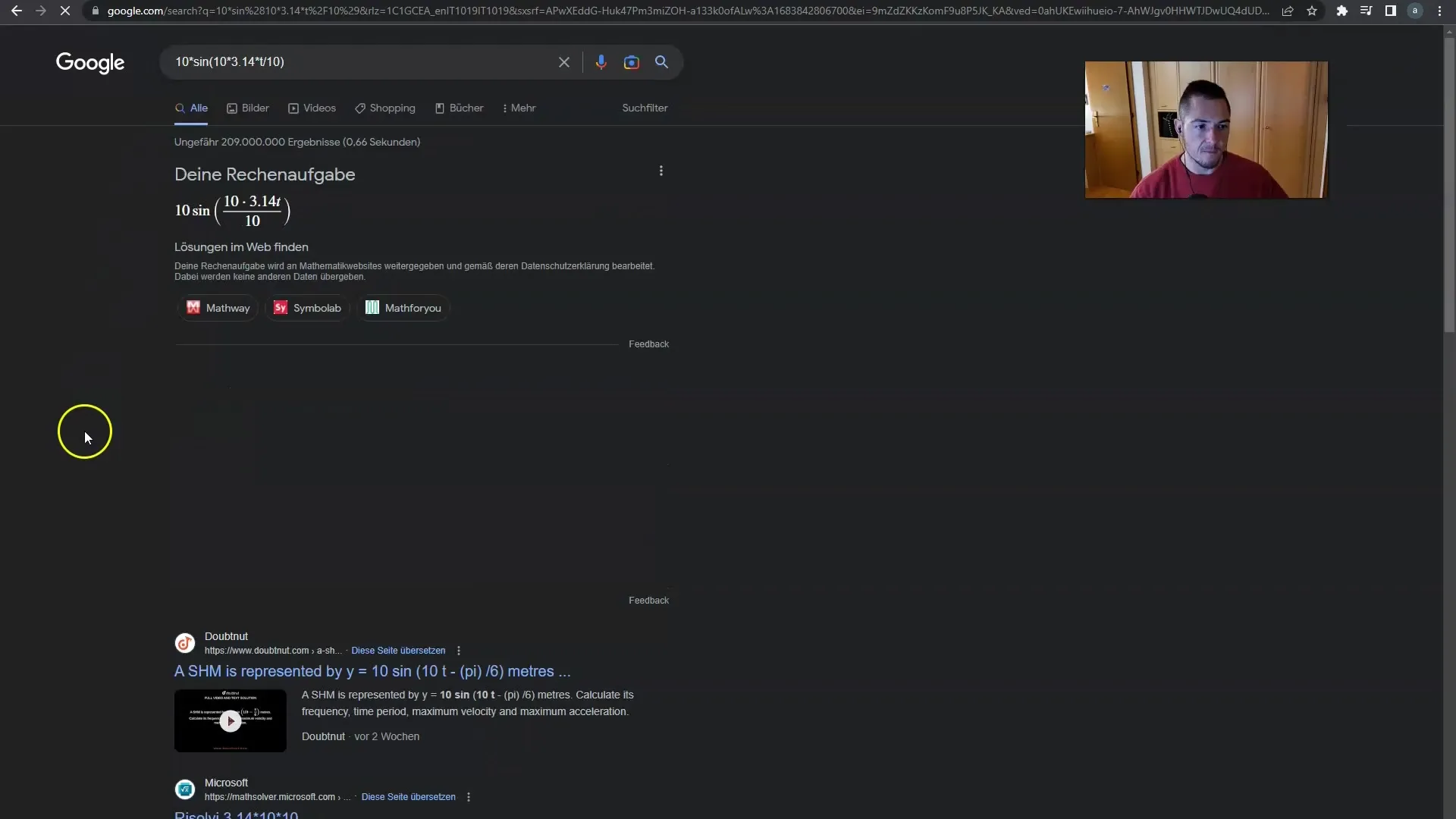This screenshot has width=1456, height=819.
Task: Click the padlock site info icon
Action: point(96,11)
